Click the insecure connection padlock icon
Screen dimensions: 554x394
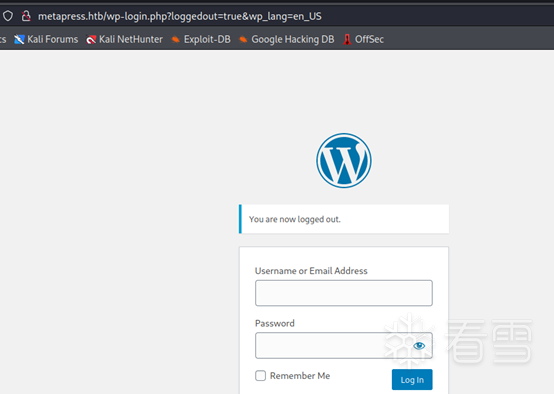tap(26, 16)
